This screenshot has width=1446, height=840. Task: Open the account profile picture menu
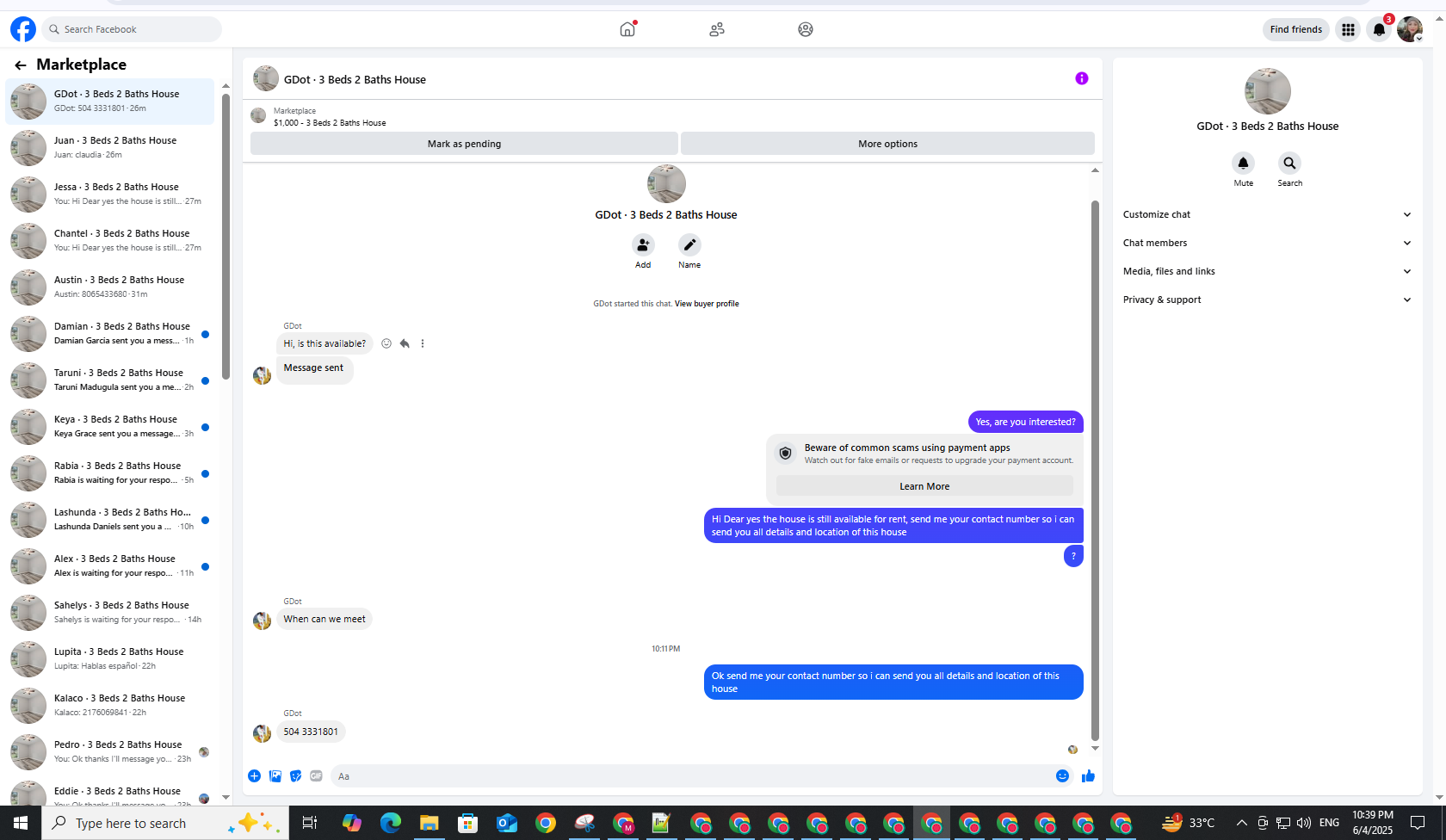pos(1410,29)
